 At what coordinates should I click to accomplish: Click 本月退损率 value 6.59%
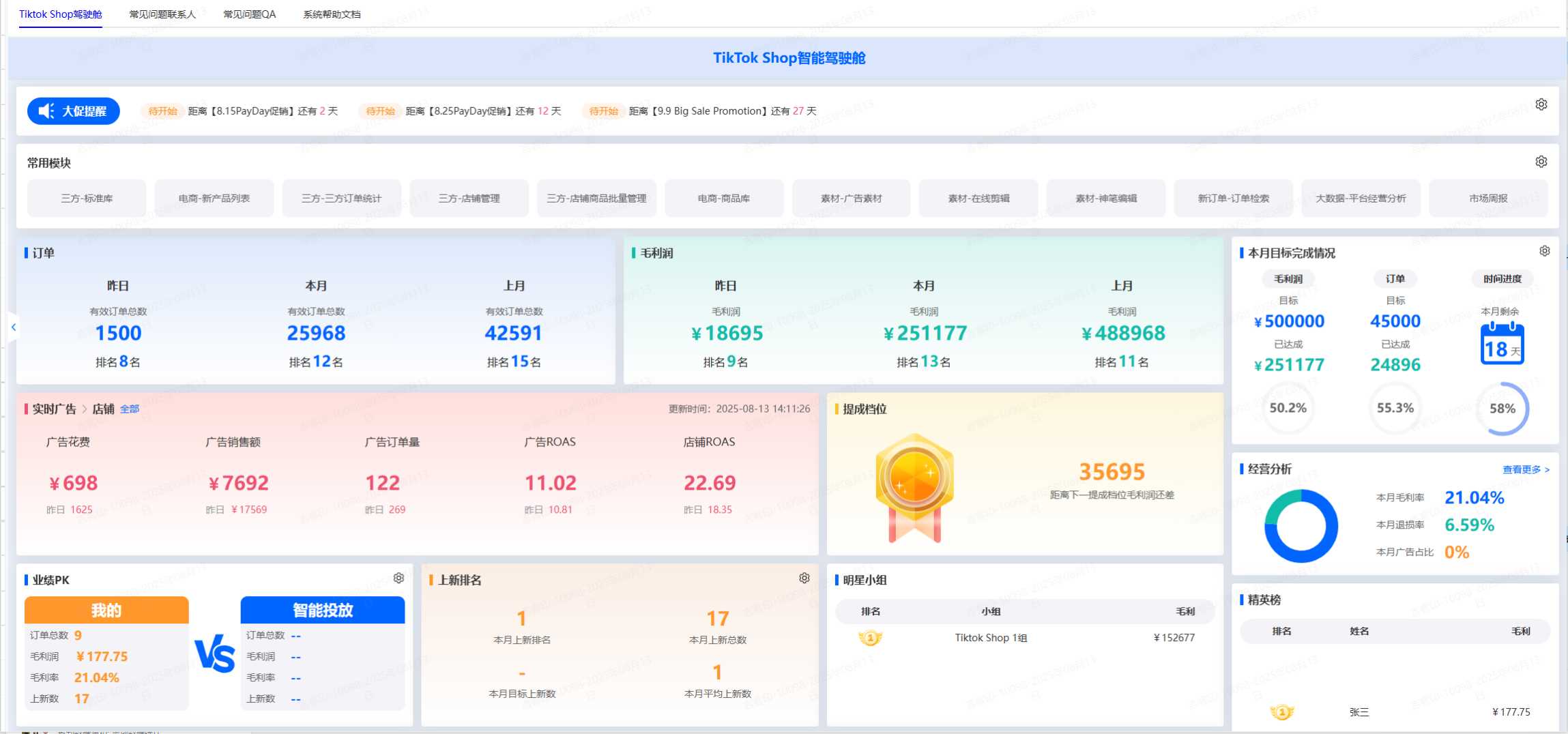(1469, 525)
